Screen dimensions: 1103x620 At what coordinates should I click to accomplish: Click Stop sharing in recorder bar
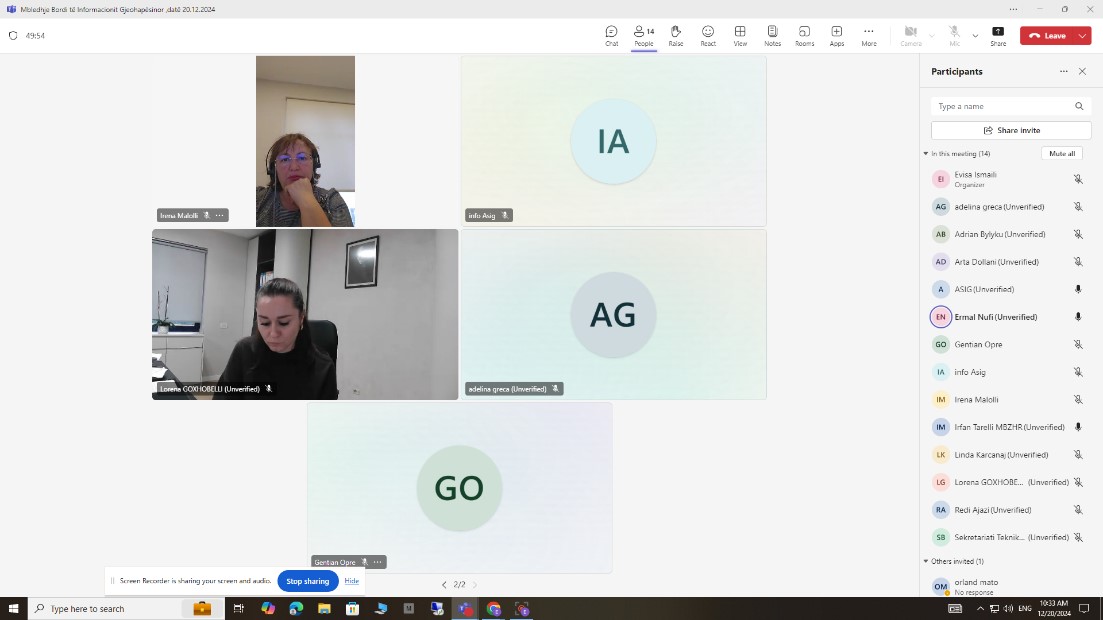pos(307,581)
